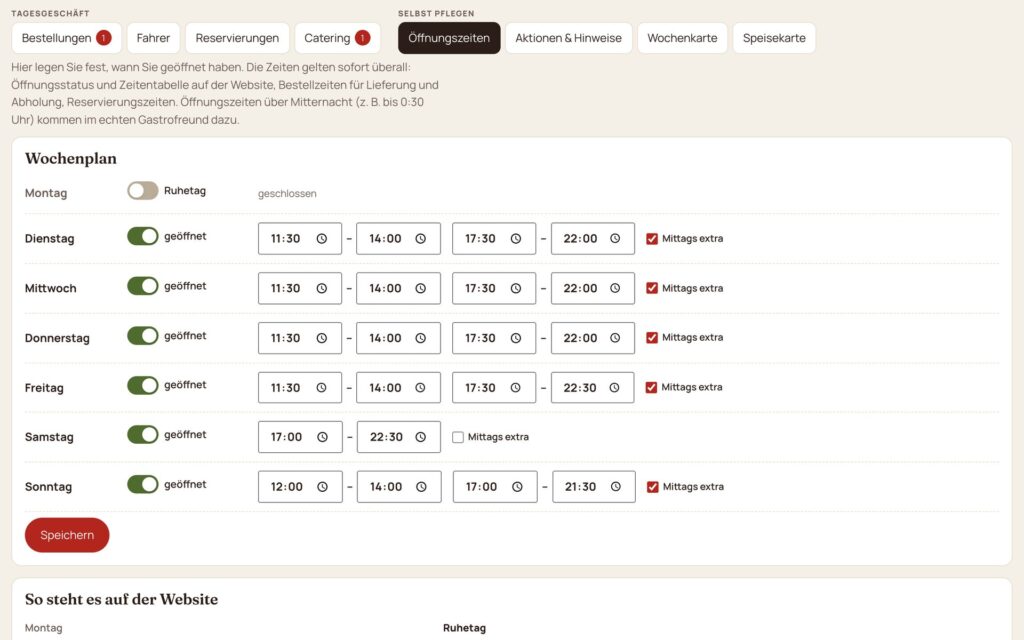Uncheck Mittags extra for Dienstag
Viewport: 1024px width, 640px height.
click(652, 239)
